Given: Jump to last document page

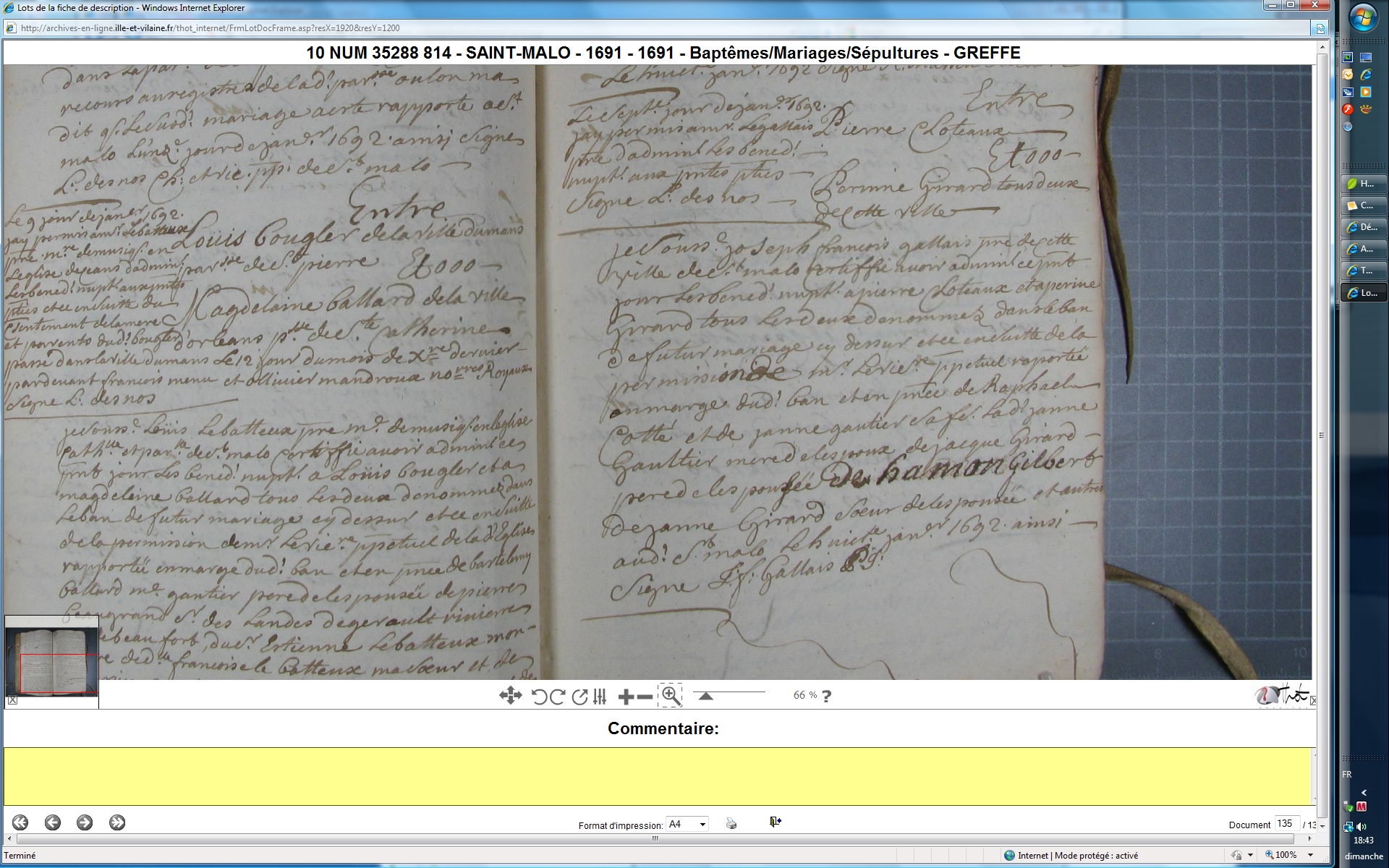Looking at the screenshot, I should pyautogui.click(x=117, y=822).
